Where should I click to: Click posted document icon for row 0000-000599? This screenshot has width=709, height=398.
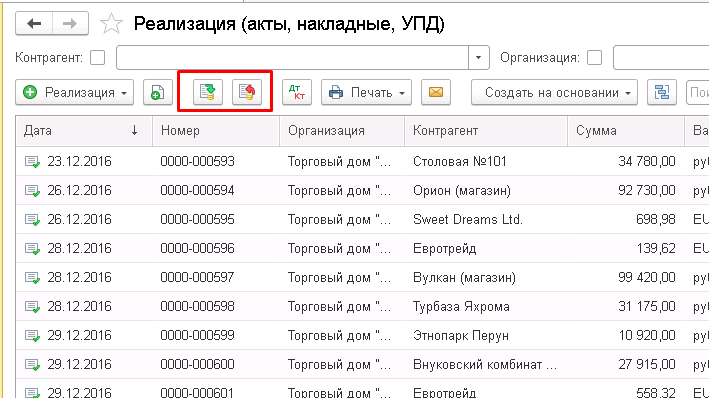tap(32, 335)
